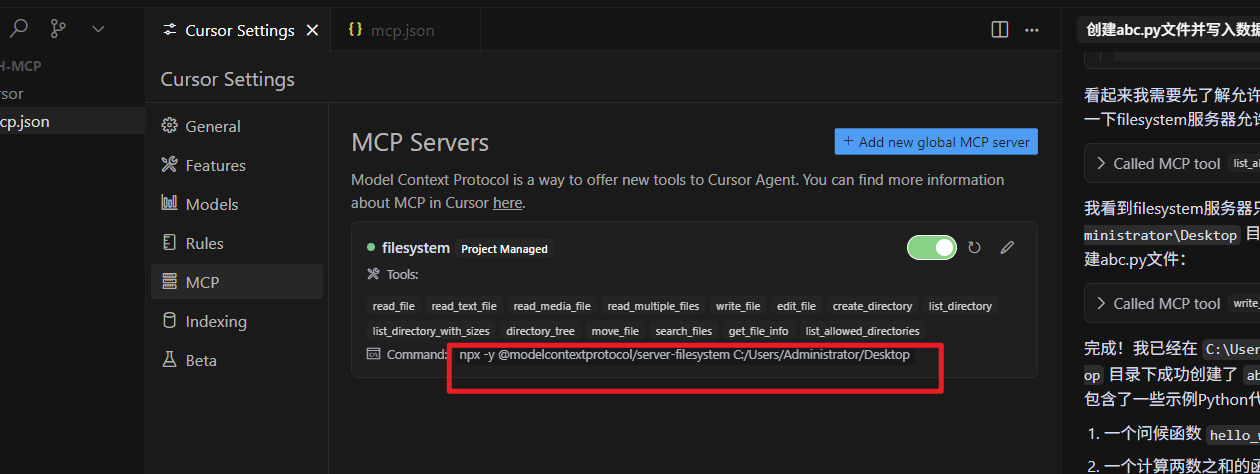Toggle the filesystem server switch off
The width and height of the screenshot is (1260, 474).
[x=932, y=247]
